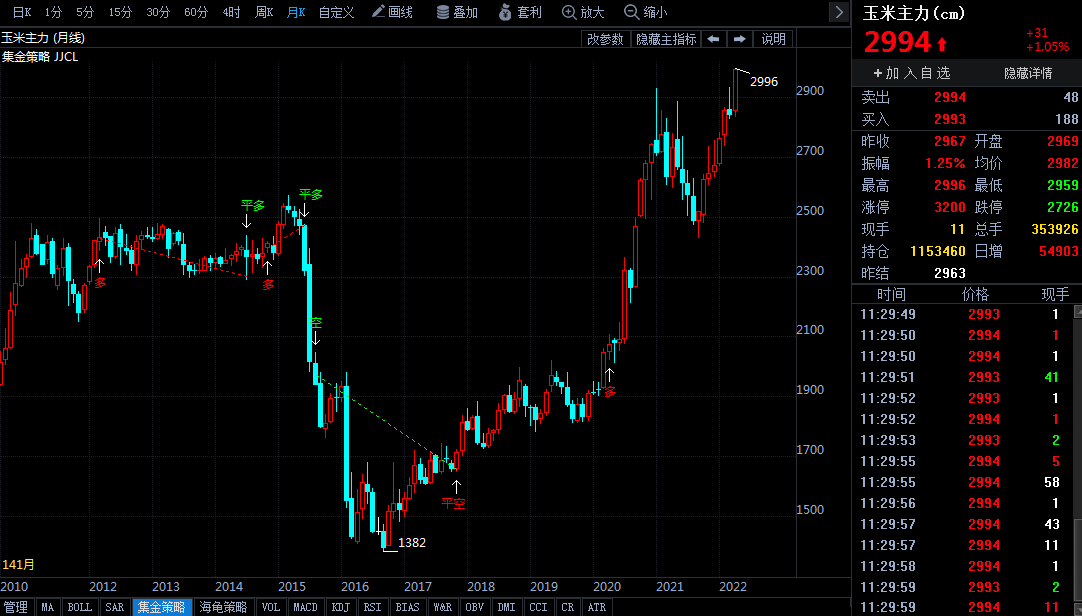
Task: Select SAR indicator tab
Action: 115,607
